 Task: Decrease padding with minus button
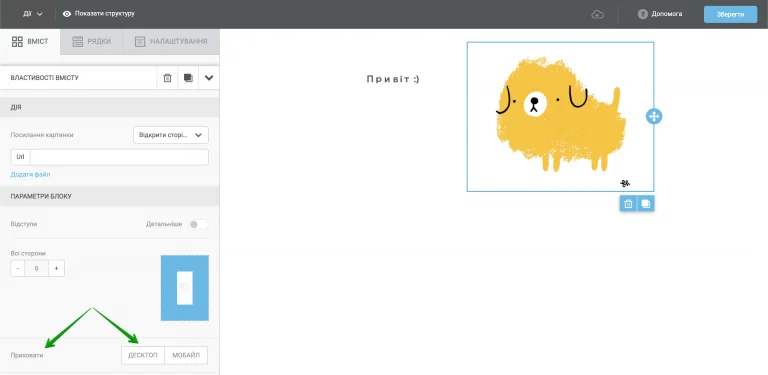pyautogui.click(x=18, y=268)
